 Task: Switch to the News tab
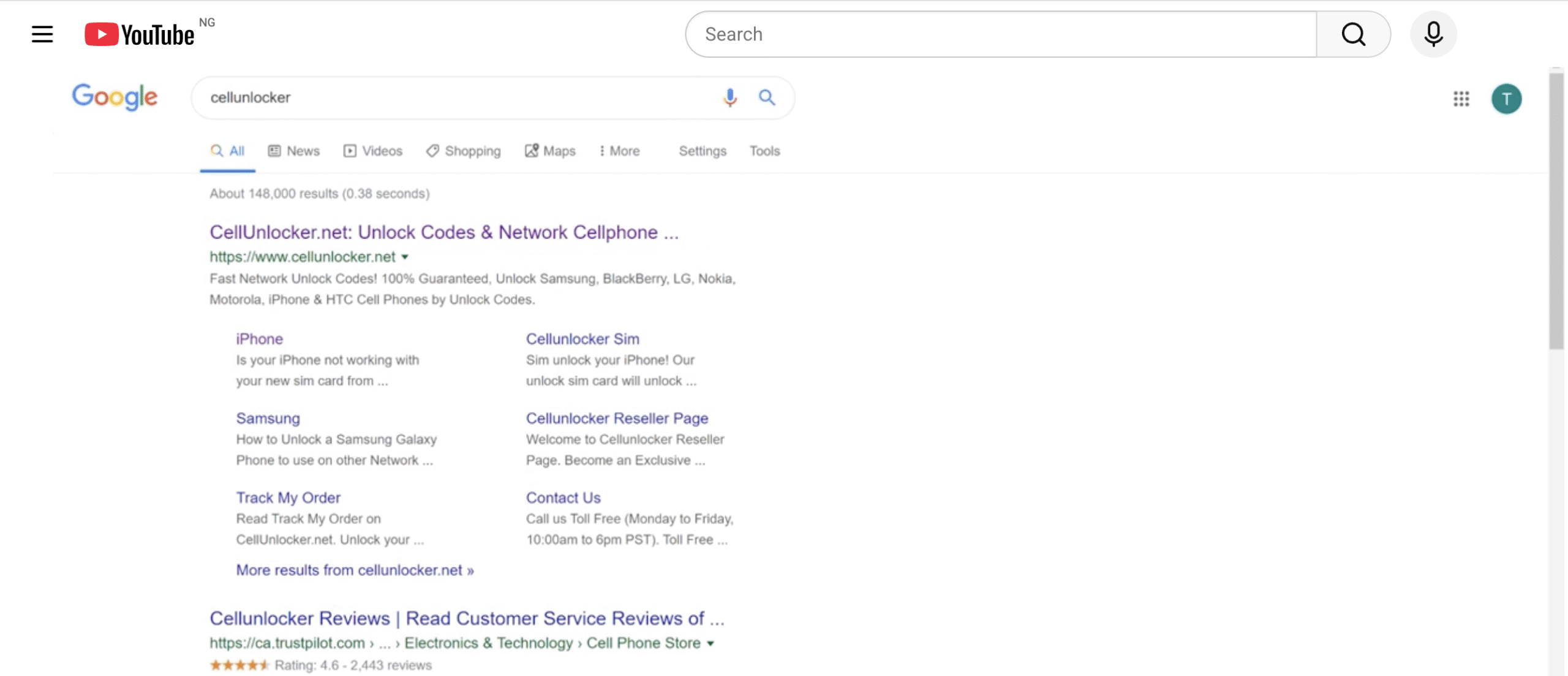click(x=294, y=151)
